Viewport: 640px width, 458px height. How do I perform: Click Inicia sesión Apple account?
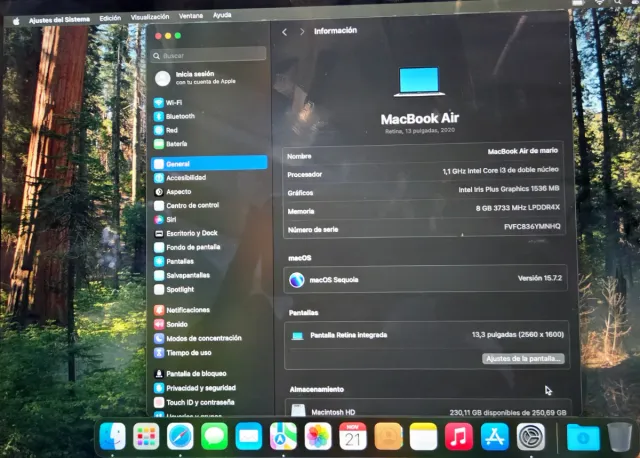tap(196, 78)
